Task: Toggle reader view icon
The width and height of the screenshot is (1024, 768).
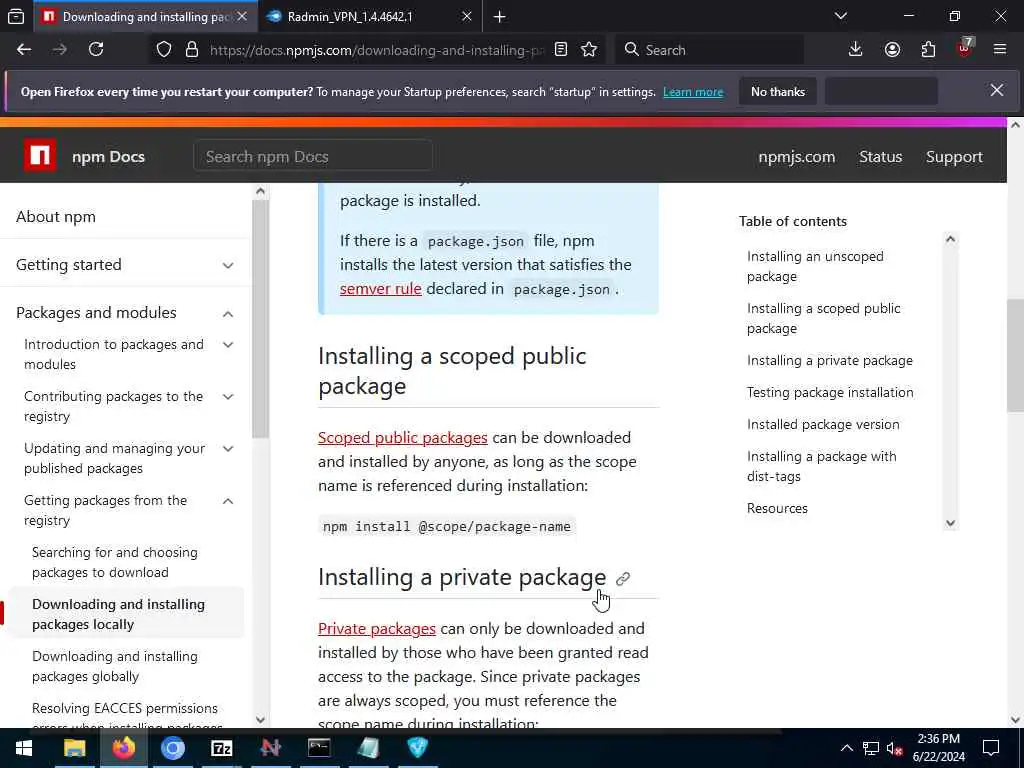Action: tap(560, 50)
